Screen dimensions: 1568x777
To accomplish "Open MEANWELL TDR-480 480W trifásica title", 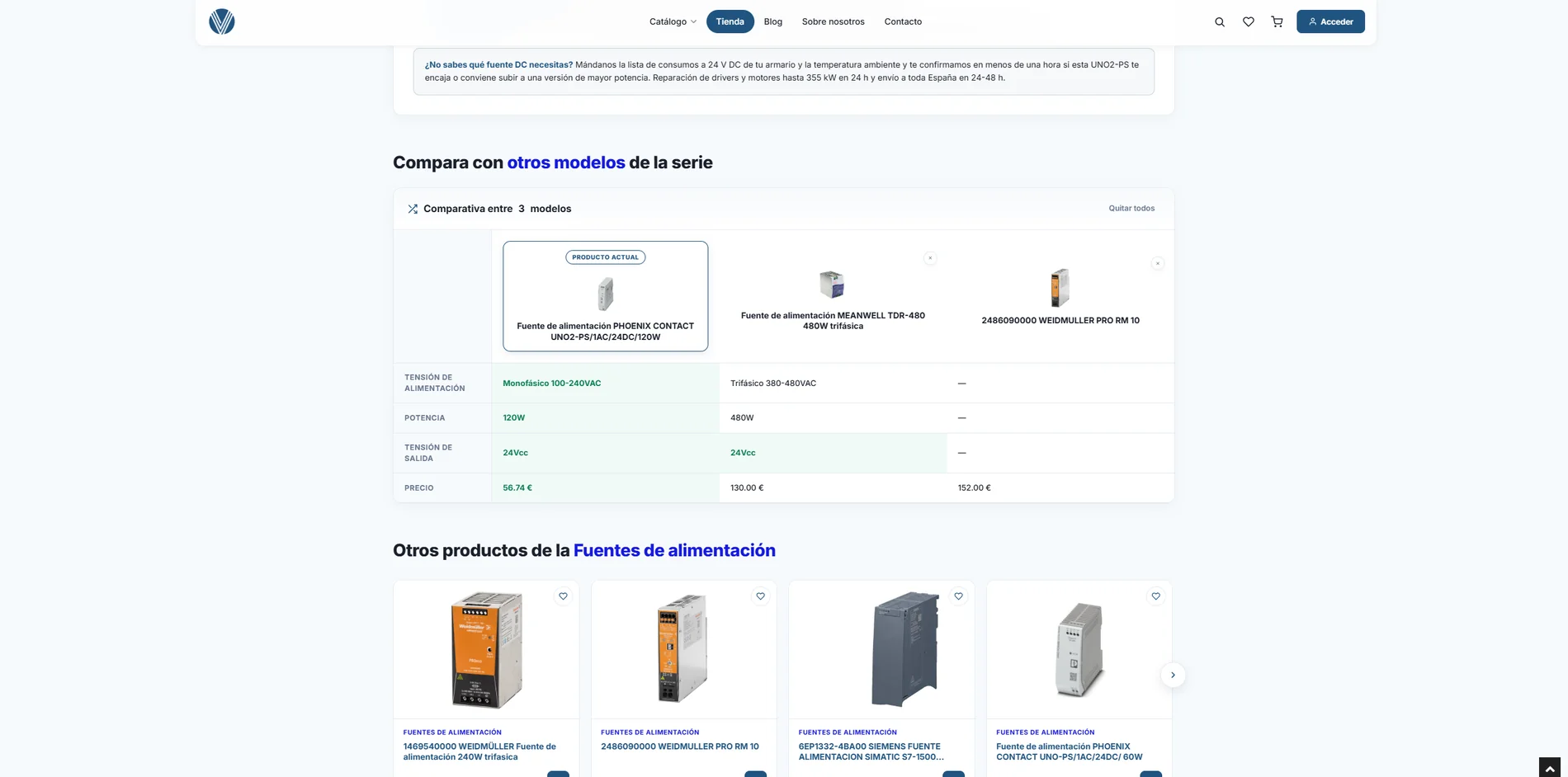I will [833, 321].
